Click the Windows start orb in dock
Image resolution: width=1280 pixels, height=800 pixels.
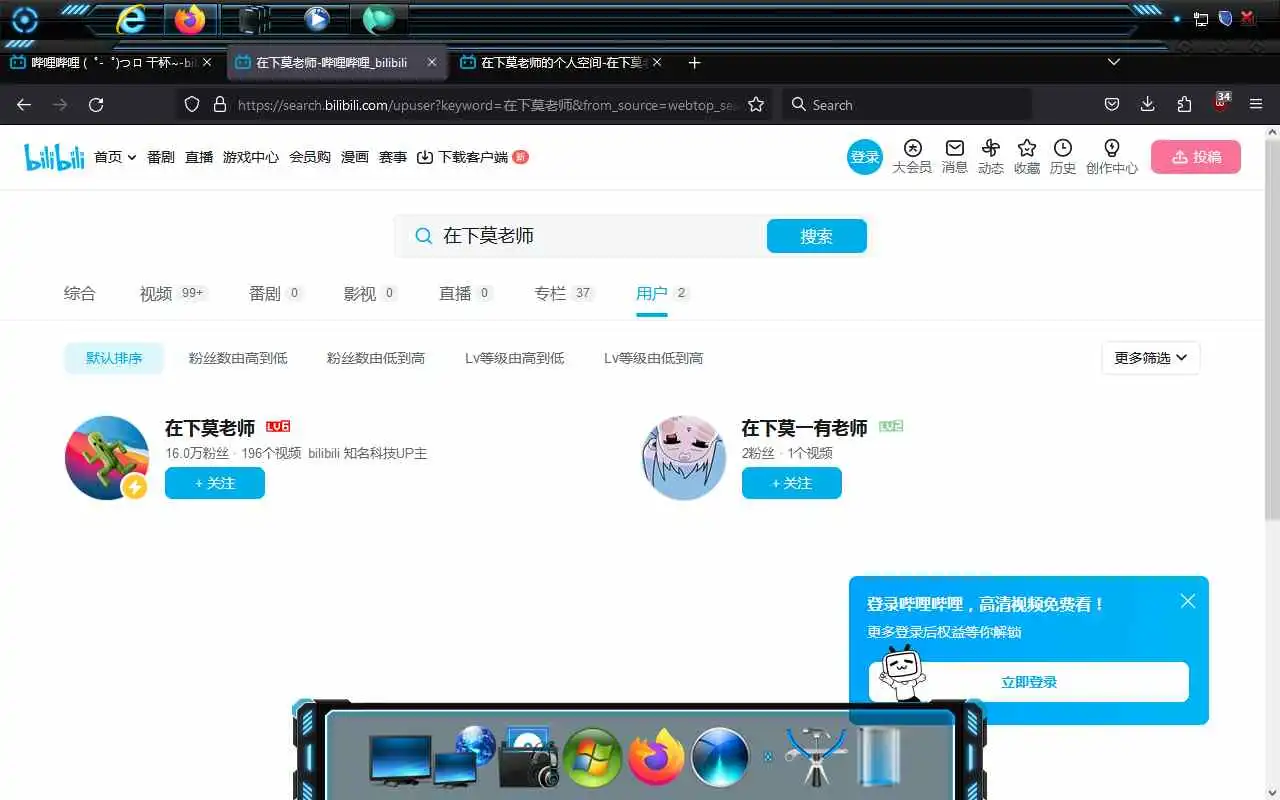[x=593, y=757]
